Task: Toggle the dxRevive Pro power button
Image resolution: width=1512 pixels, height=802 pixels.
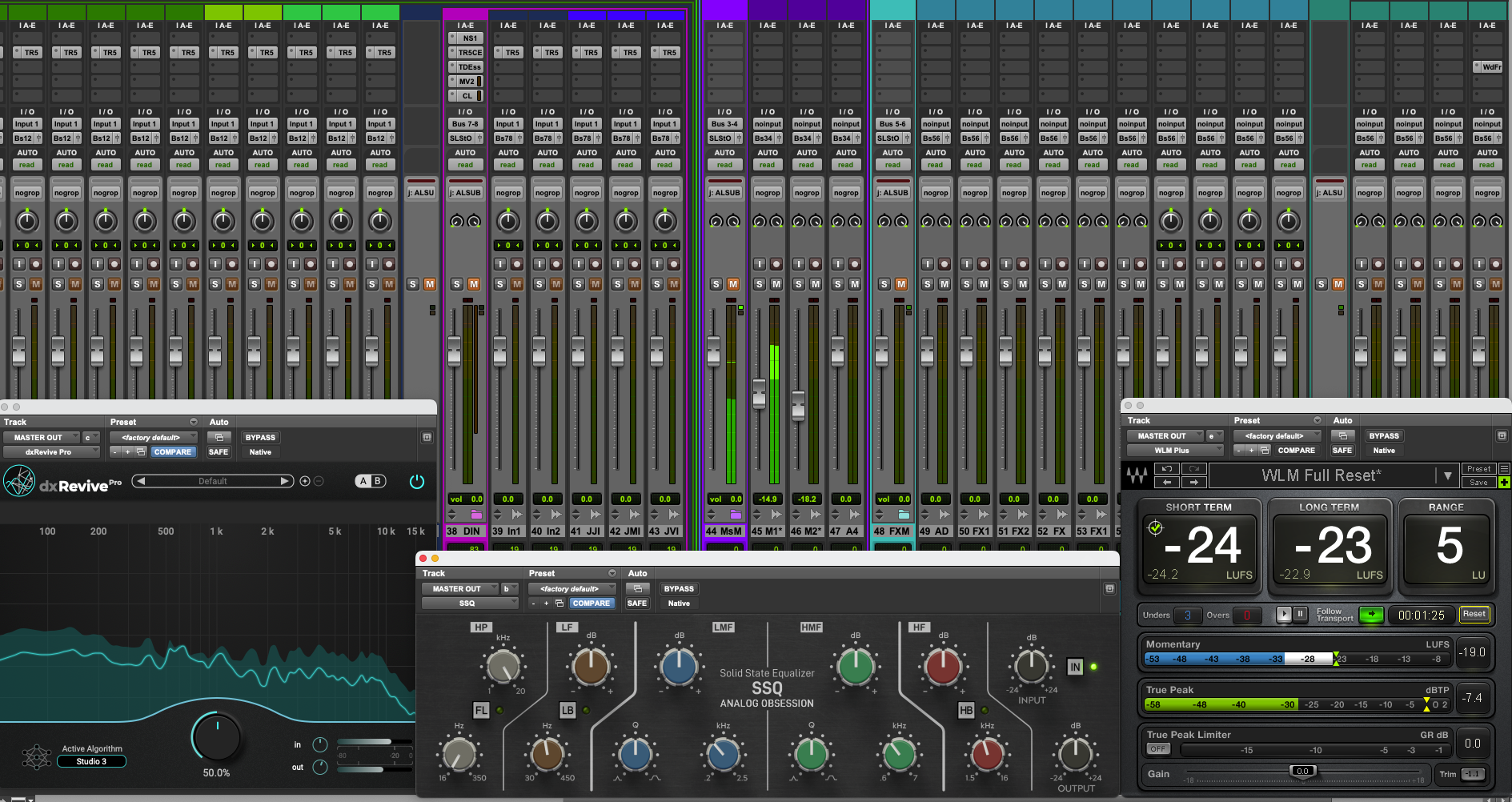Action: click(x=416, y=481)
